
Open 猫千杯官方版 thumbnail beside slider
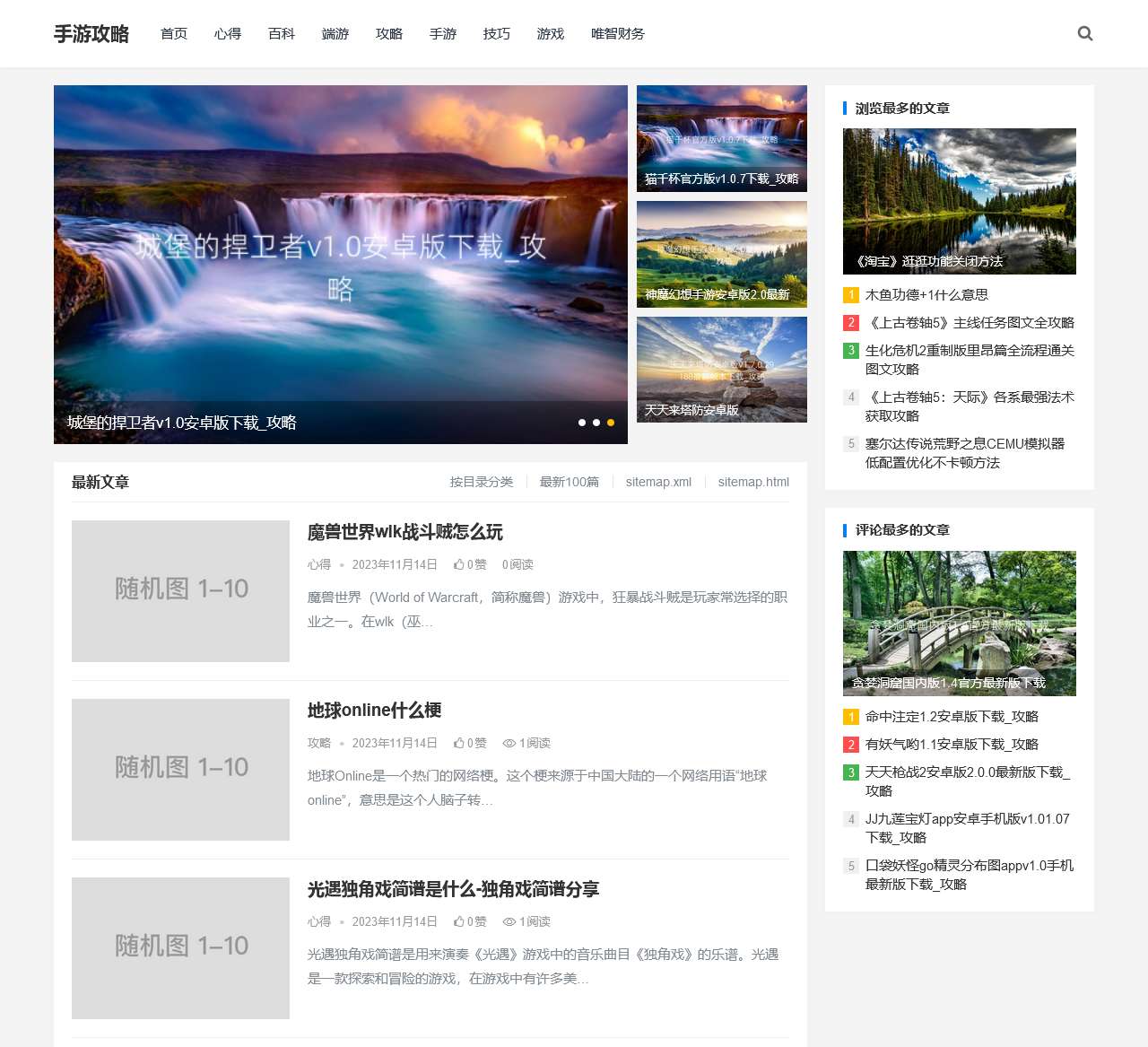(x=721, y=138)
